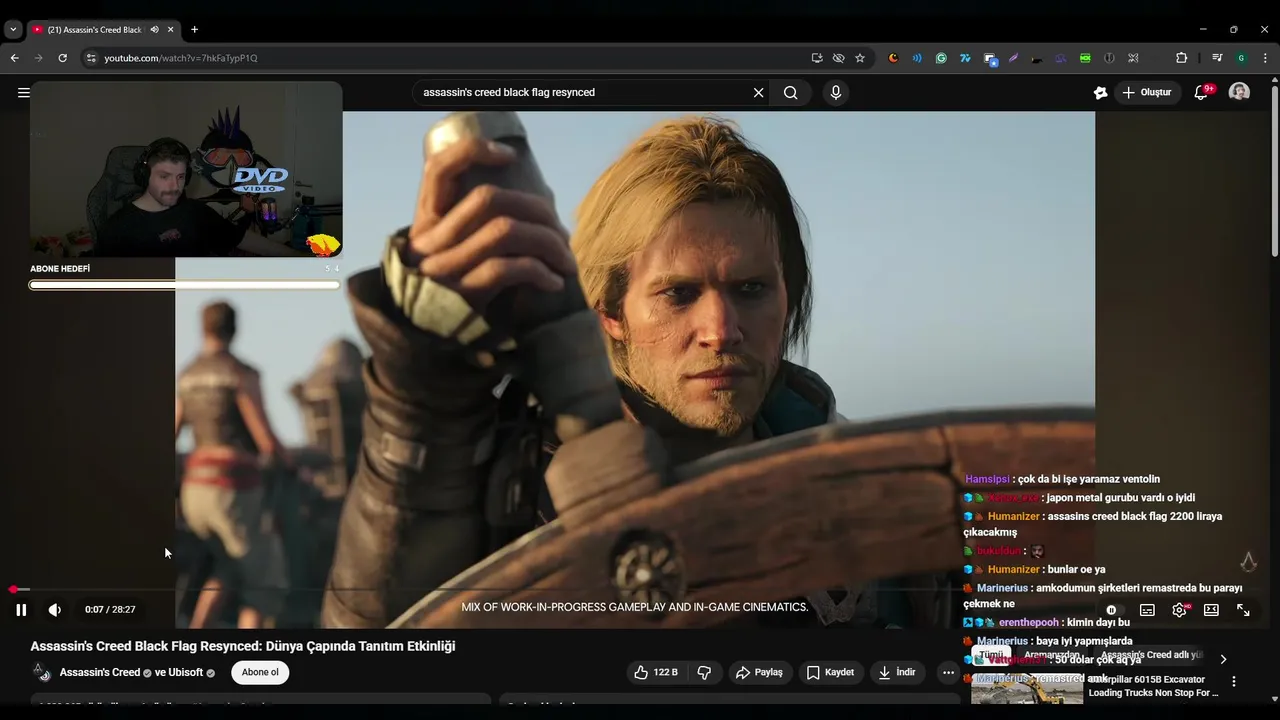Image resolution: width=1280 pixels, height=720 pixels.
Task: Open the YouTube hamburger guide menu
Action: 24,92
